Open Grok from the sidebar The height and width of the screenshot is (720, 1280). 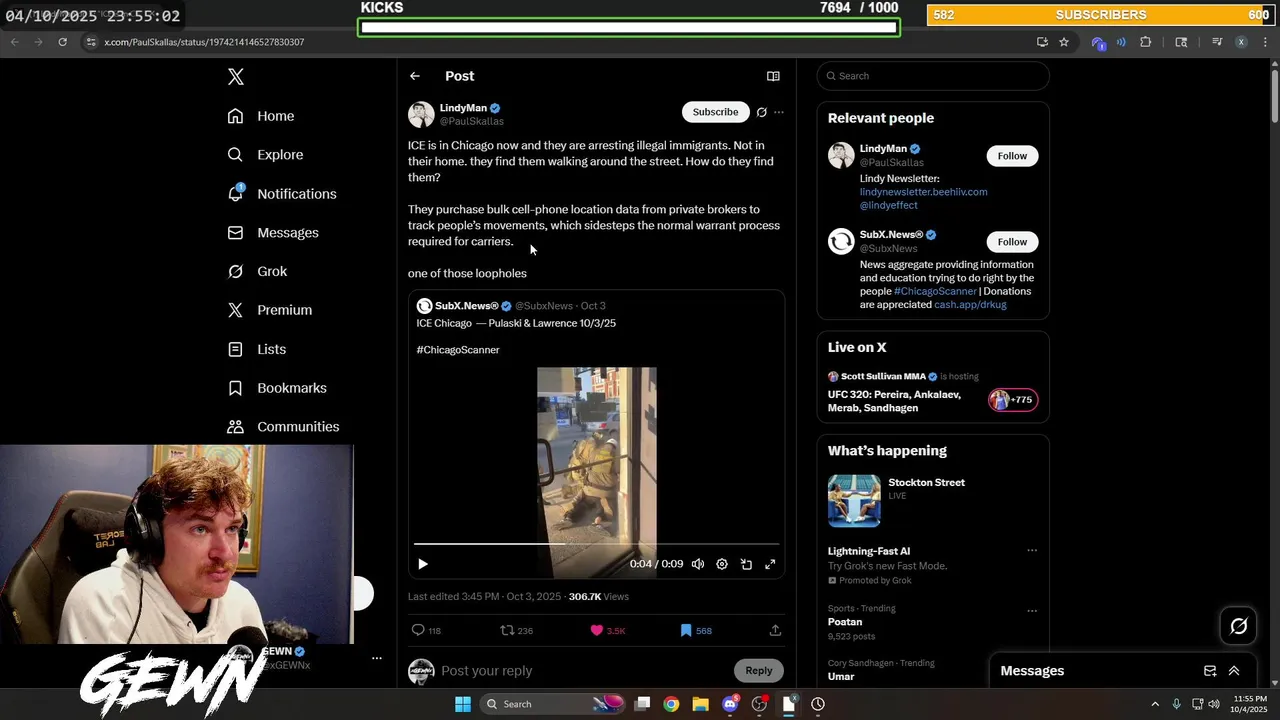click(x=257, y=271)
